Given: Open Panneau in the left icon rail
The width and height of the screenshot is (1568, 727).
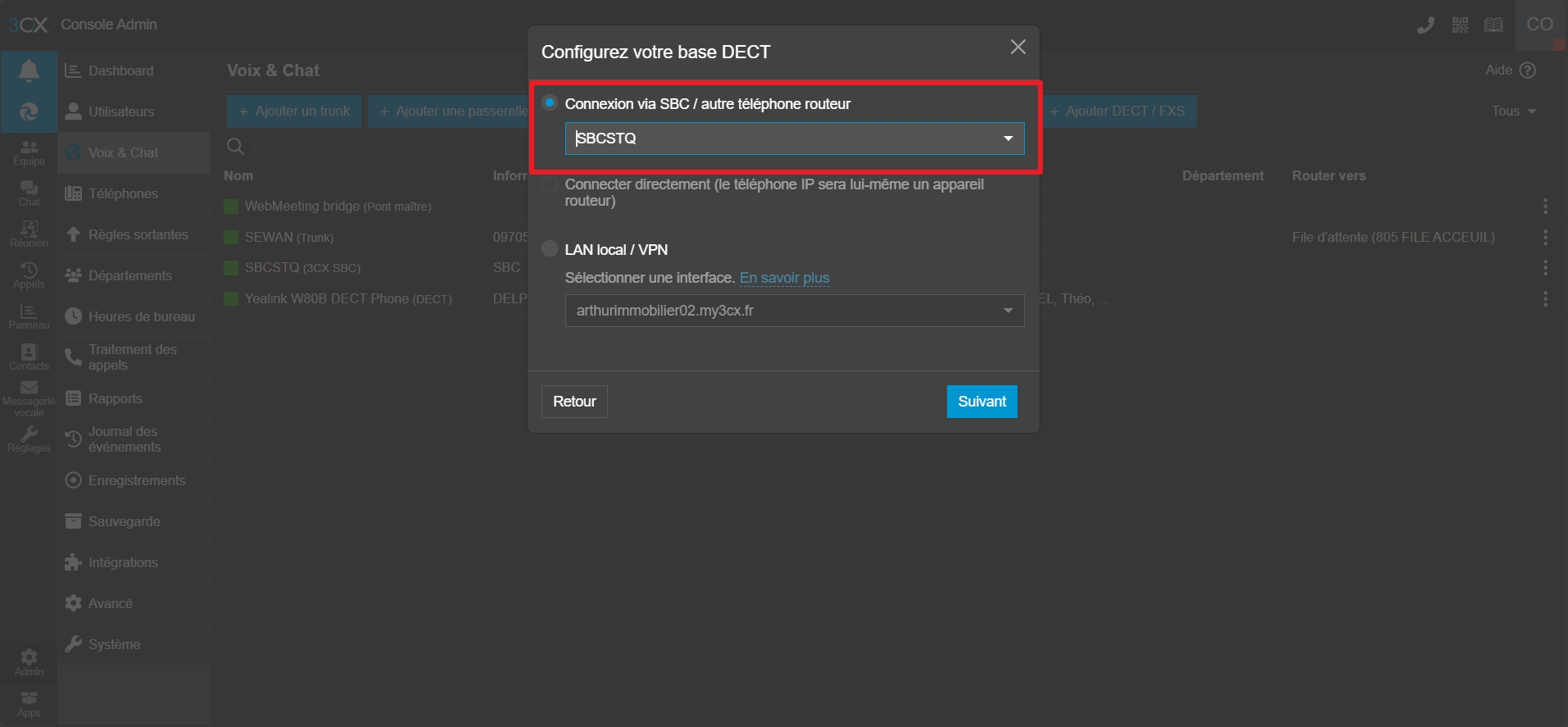Looking at the screenshot, I should click(x=29, y=316).
